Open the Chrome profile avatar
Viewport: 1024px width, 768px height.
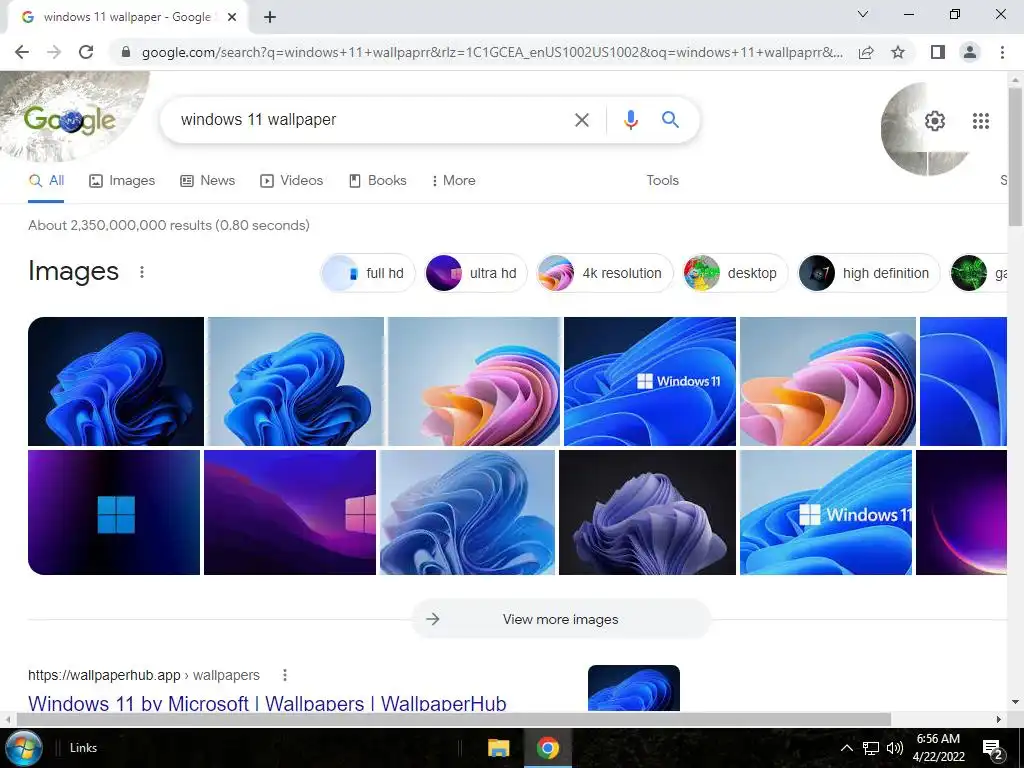tap(970, 52)
